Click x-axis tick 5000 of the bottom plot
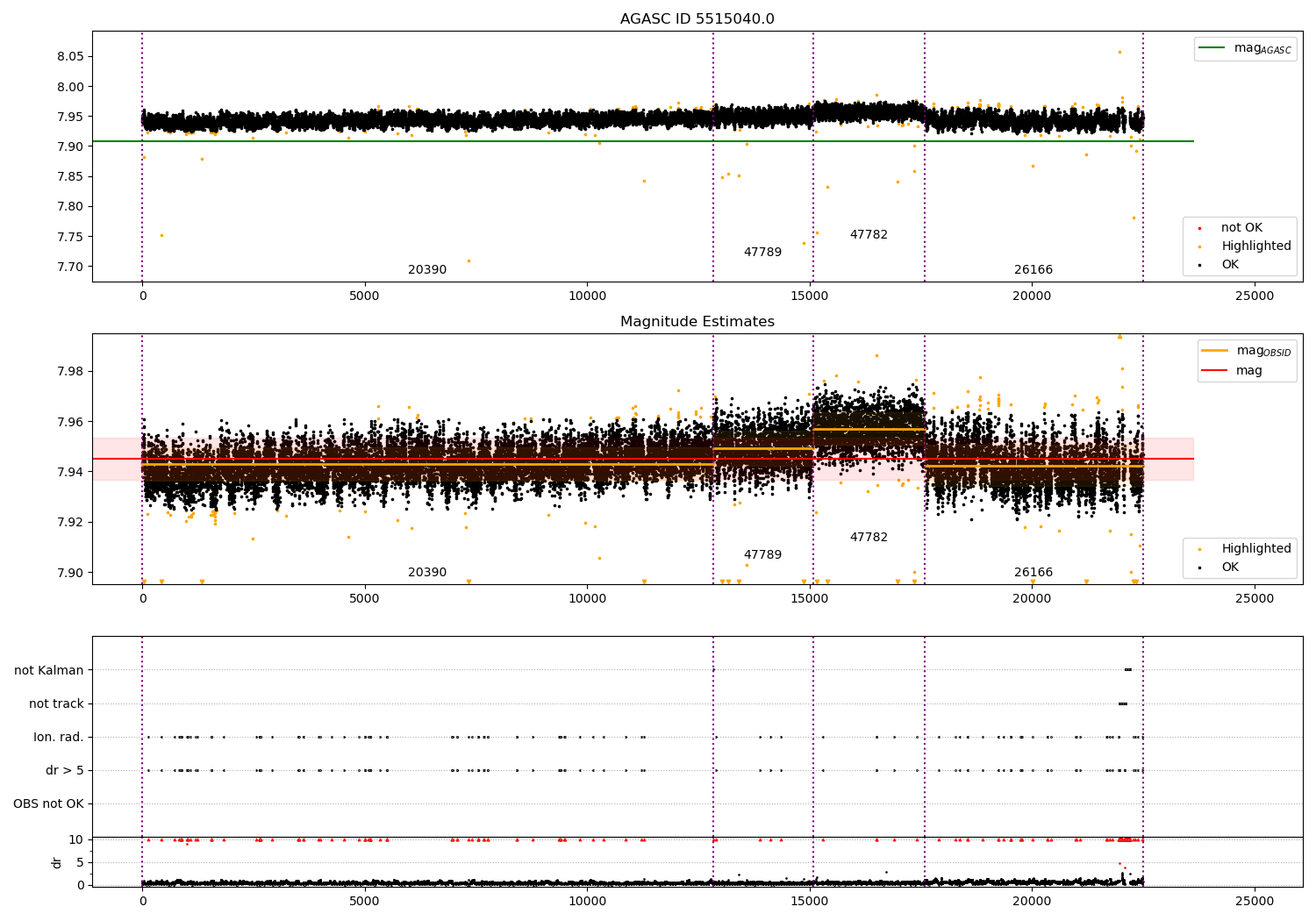Image resolution: width=1316 pixels, height=921 pixels. point(365,900)
